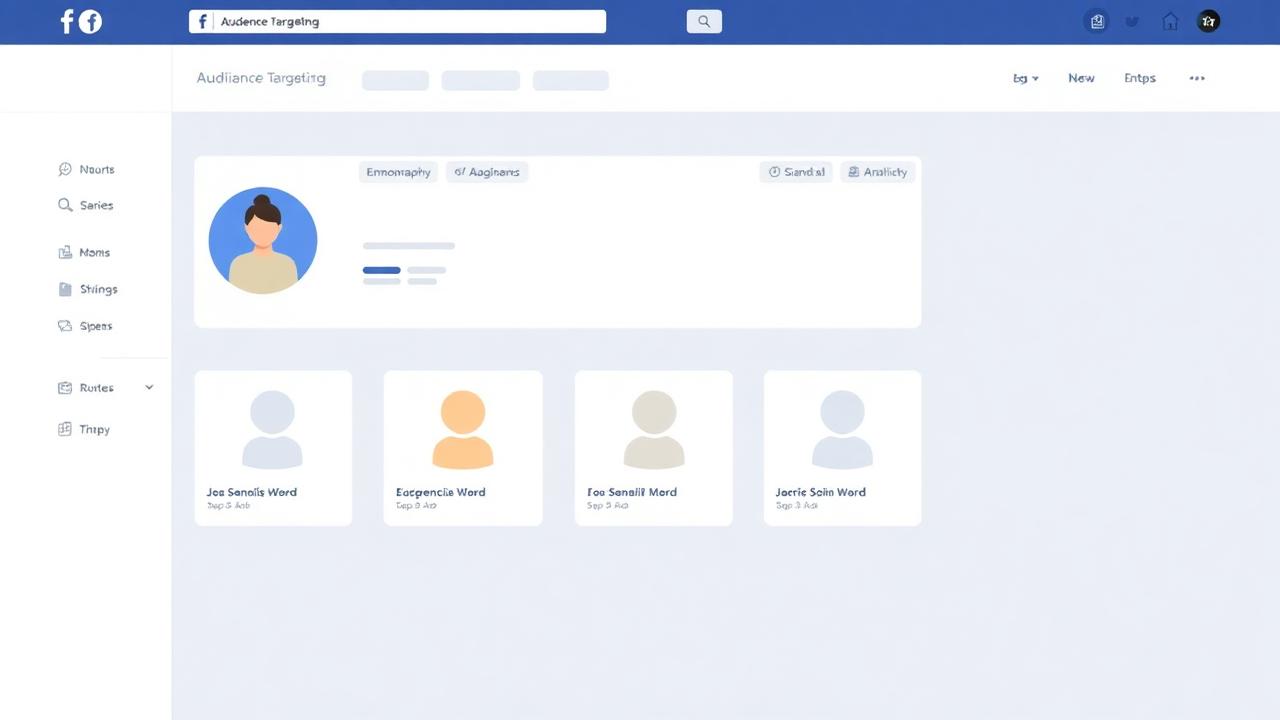Open the dark profile avatar icon at top right

(1208, 21)
